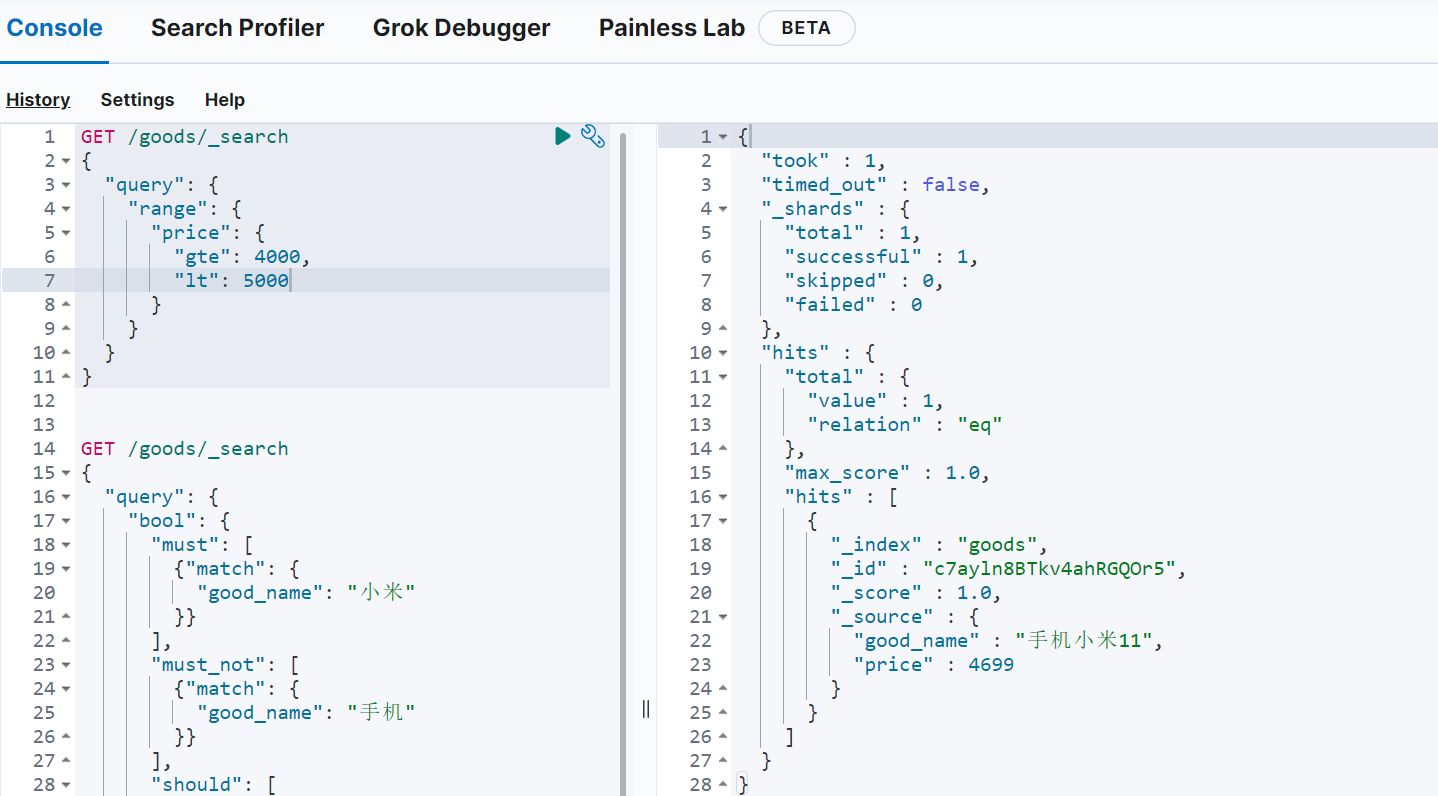Image resolution: width=1438 pixels, height=796 pixels.
Task: Fold the "range" block at editor line 4
Action: 66,209
